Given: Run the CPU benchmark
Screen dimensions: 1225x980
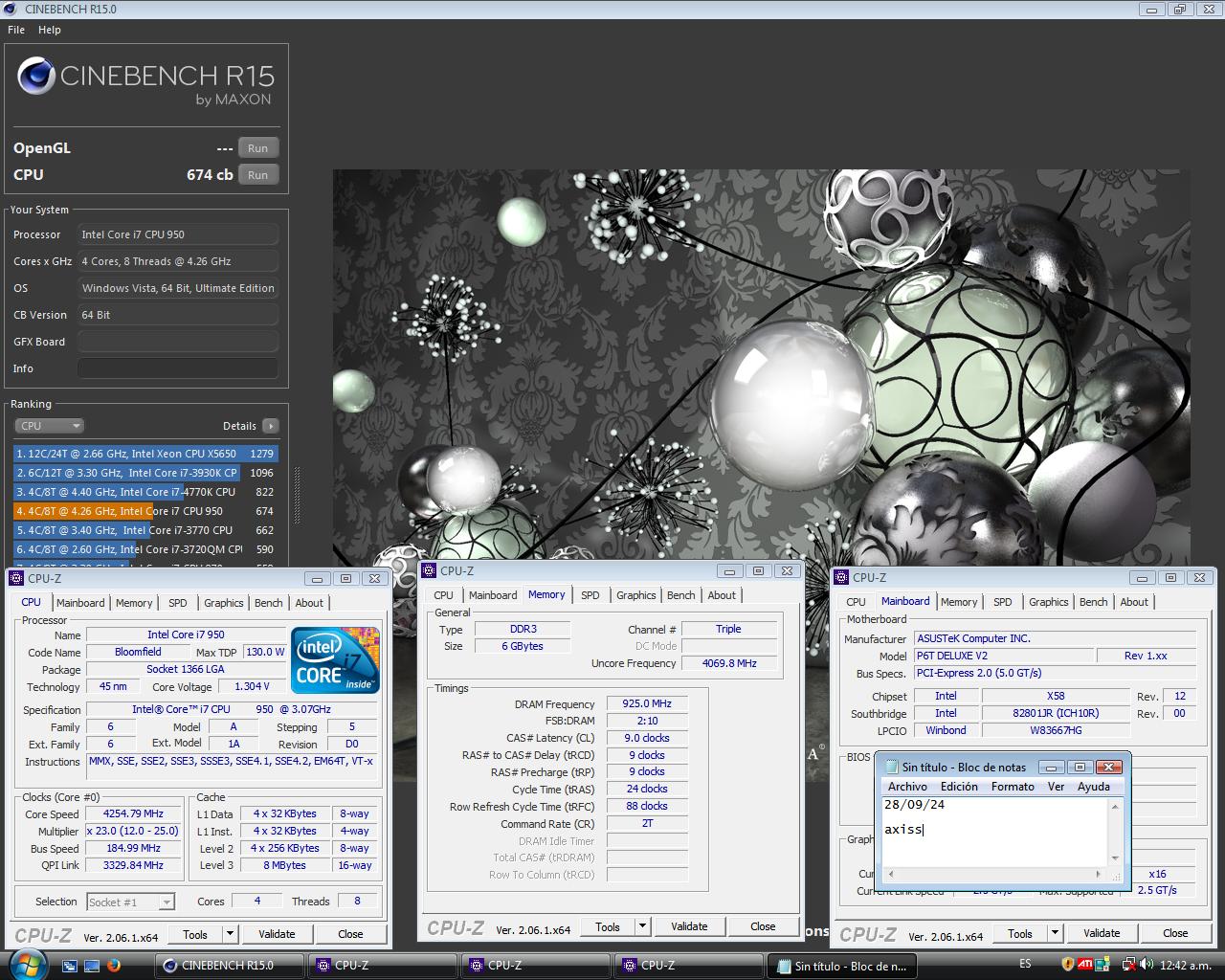Looking at the screenshot, I should coord(257,175).
